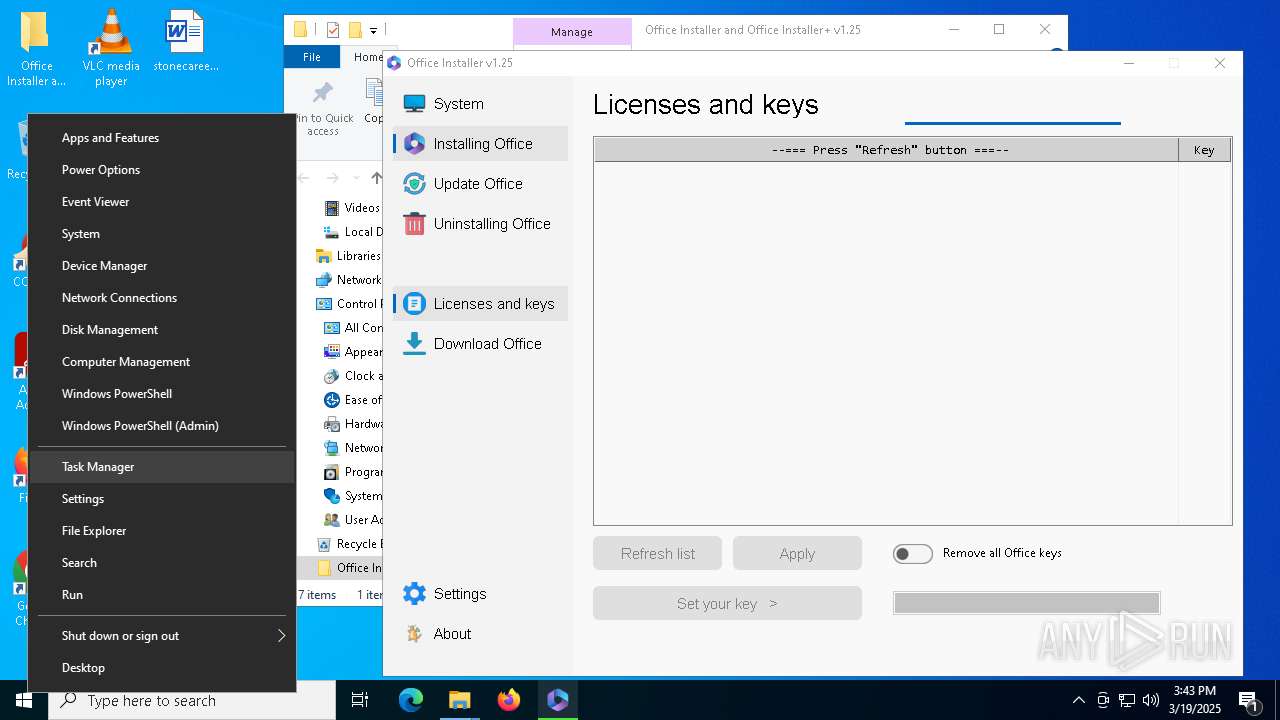The image size is (1280, 720).
Task: Open the System section monitor icon
Action: coord(414,104)
